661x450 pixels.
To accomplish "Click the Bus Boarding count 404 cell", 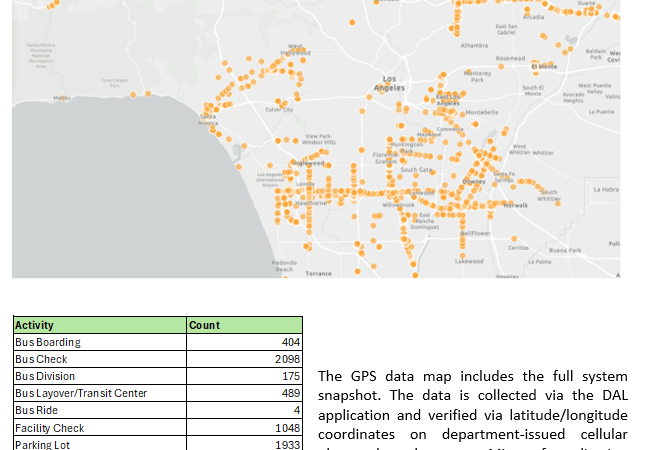I will coord(244,342).
